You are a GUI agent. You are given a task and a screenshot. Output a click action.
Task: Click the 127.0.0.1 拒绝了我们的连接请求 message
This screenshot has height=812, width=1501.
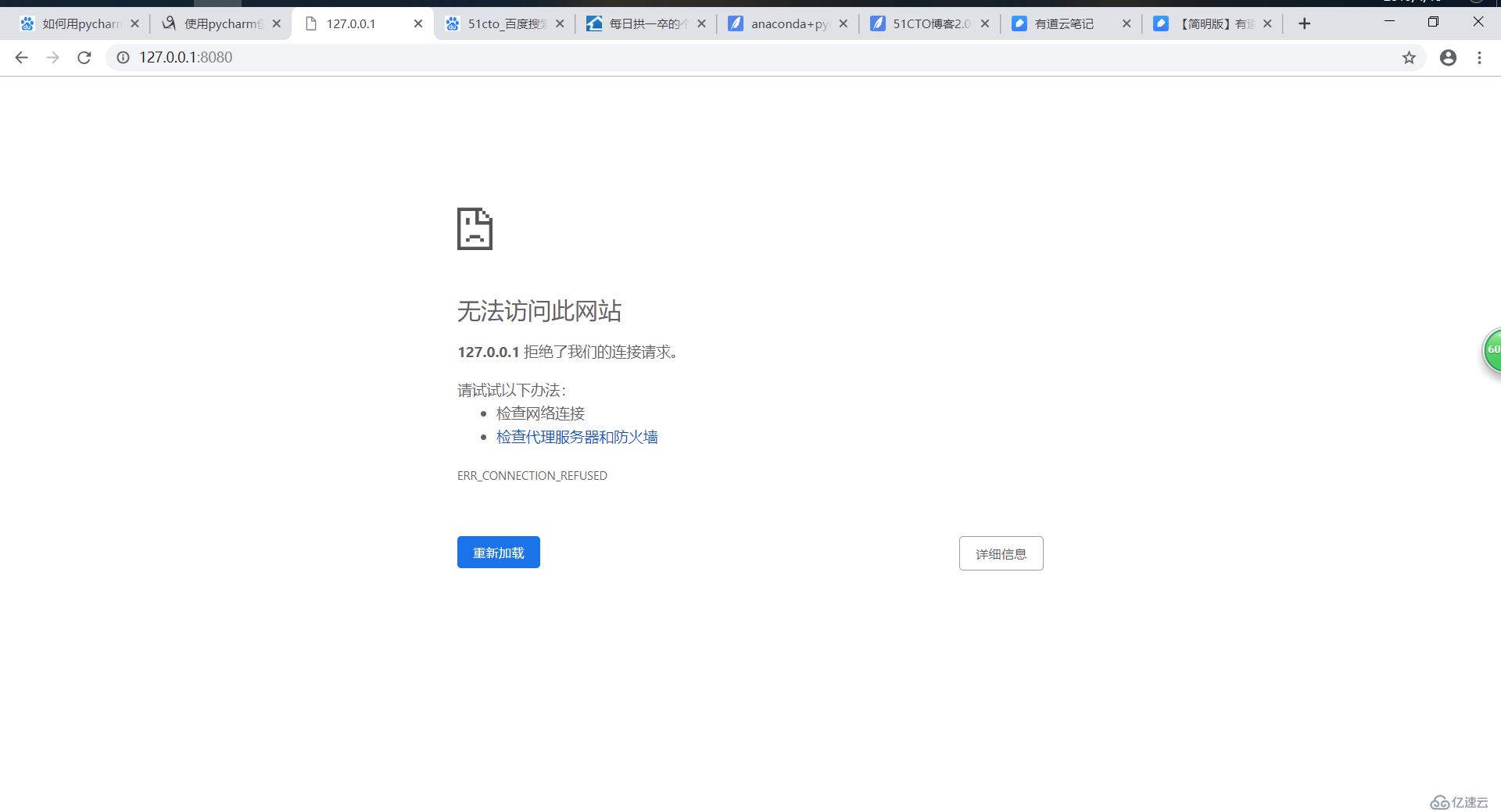[x=568, y=352]
